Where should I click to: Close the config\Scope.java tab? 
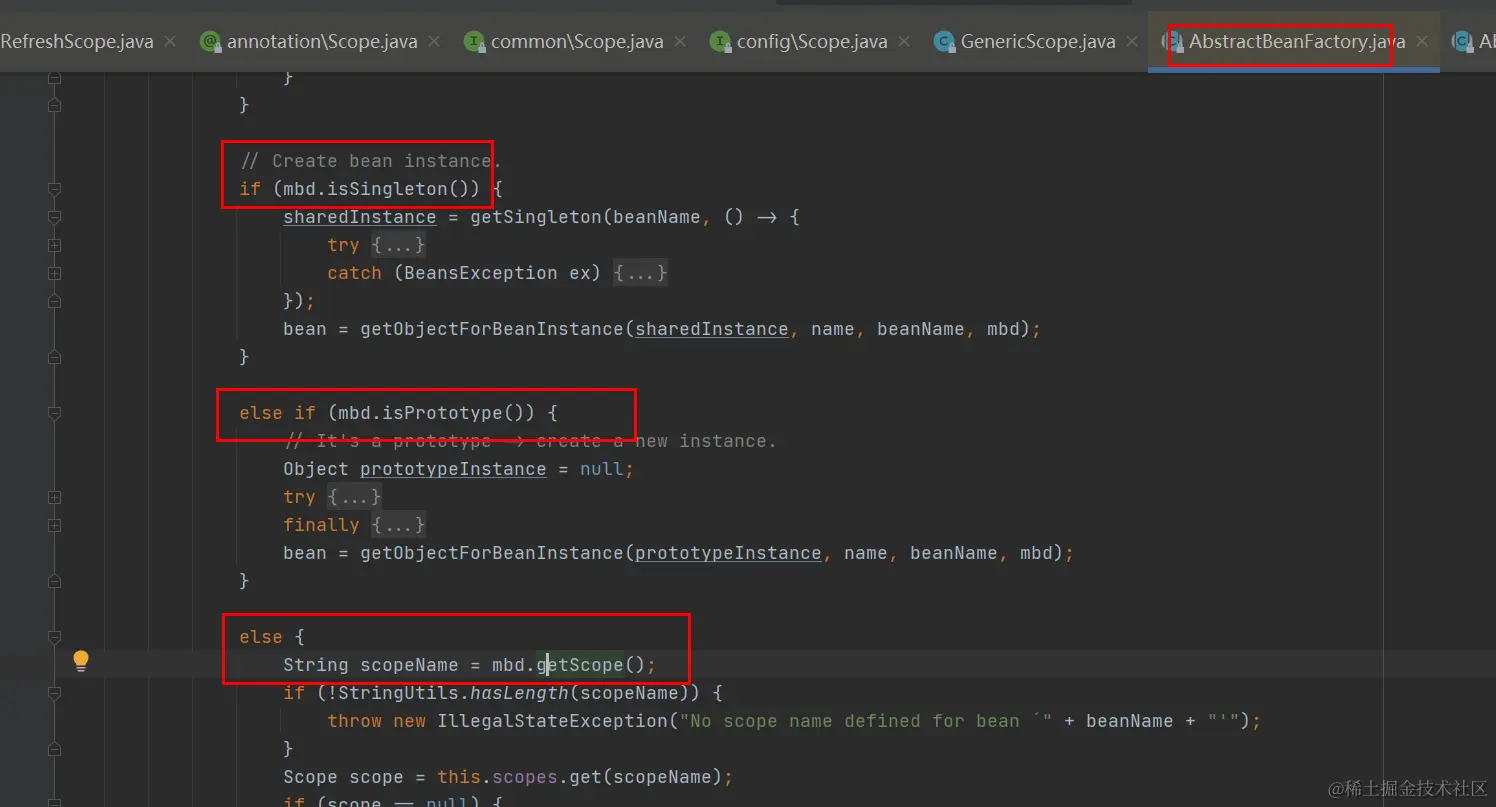click(904, 42)
